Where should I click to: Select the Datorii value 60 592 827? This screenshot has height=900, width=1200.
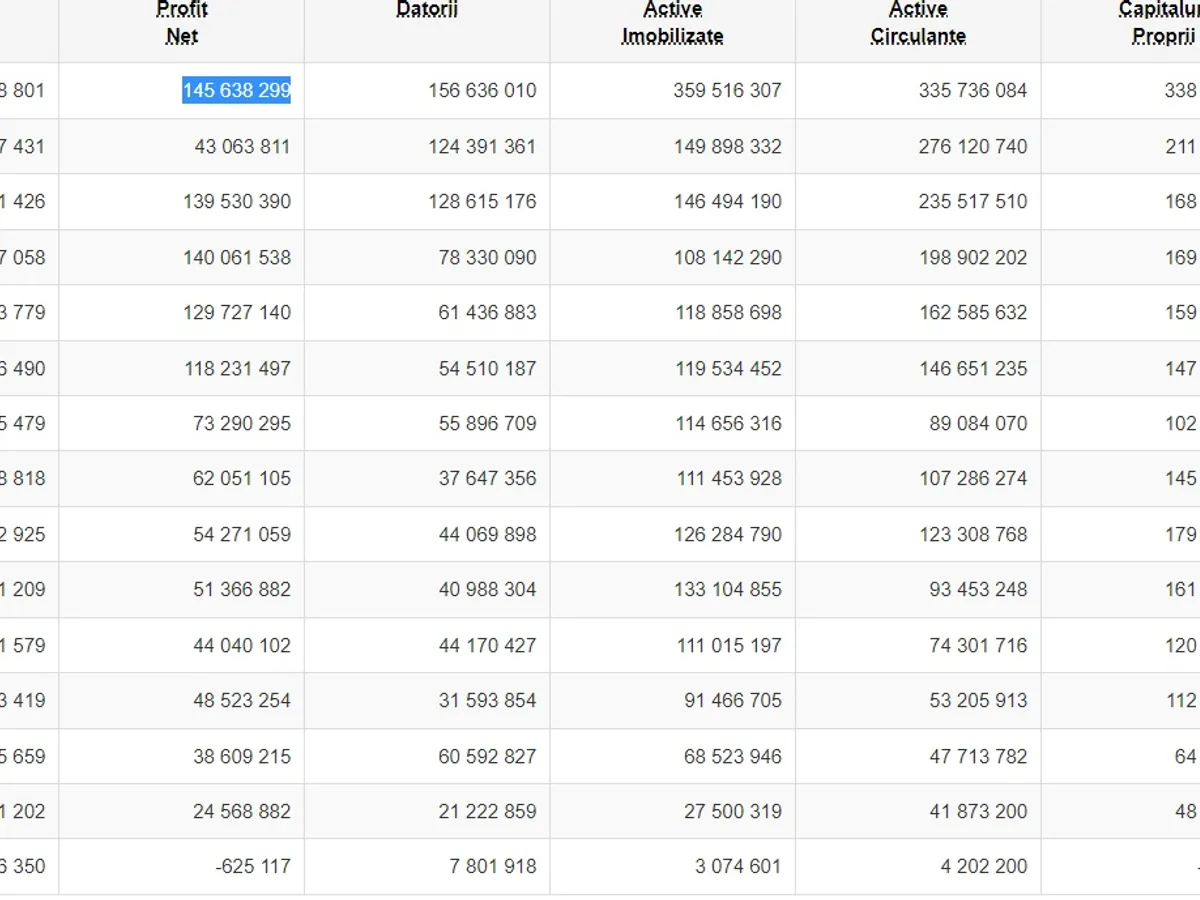click(x=487, y=757)
